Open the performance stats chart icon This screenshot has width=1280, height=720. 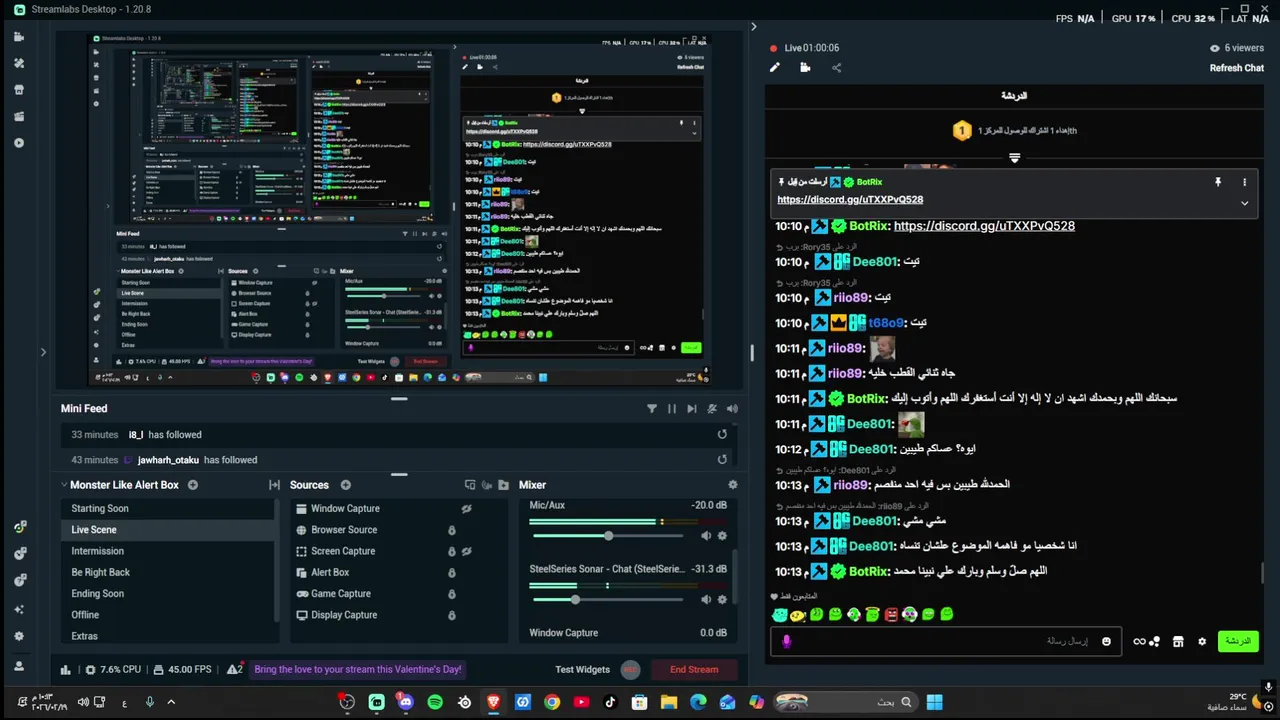pos(66,669)
